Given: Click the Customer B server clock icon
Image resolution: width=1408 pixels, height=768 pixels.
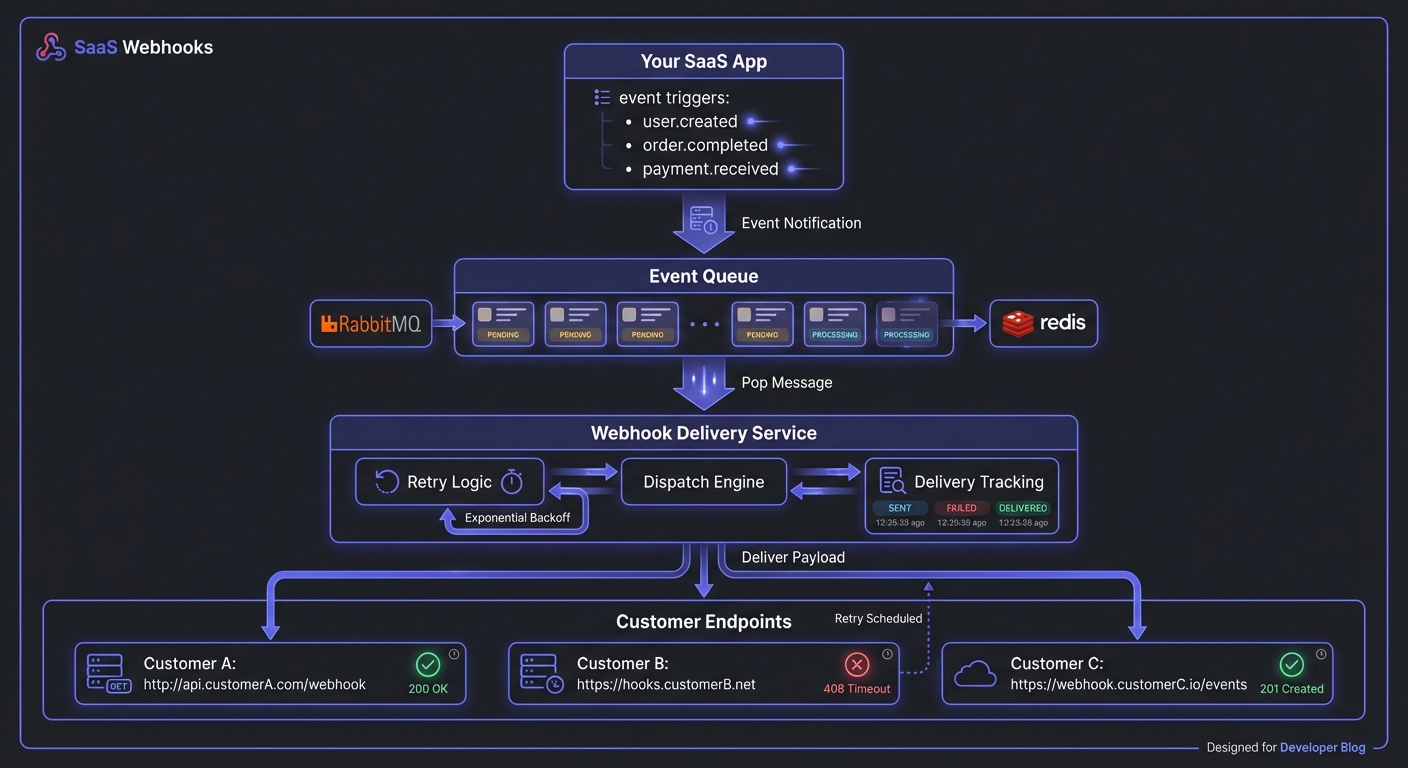Looking at the screenshot, I should click(541, 674).
